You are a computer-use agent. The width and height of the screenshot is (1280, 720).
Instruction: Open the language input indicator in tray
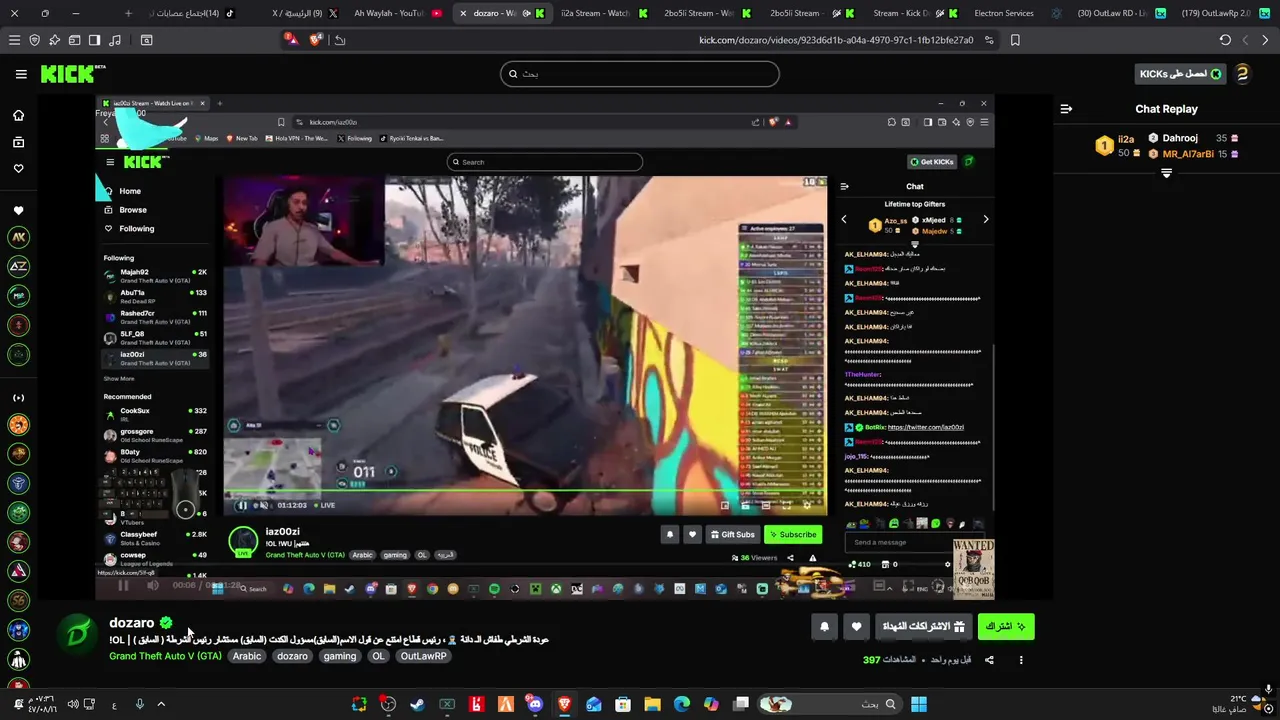(114, 704)
